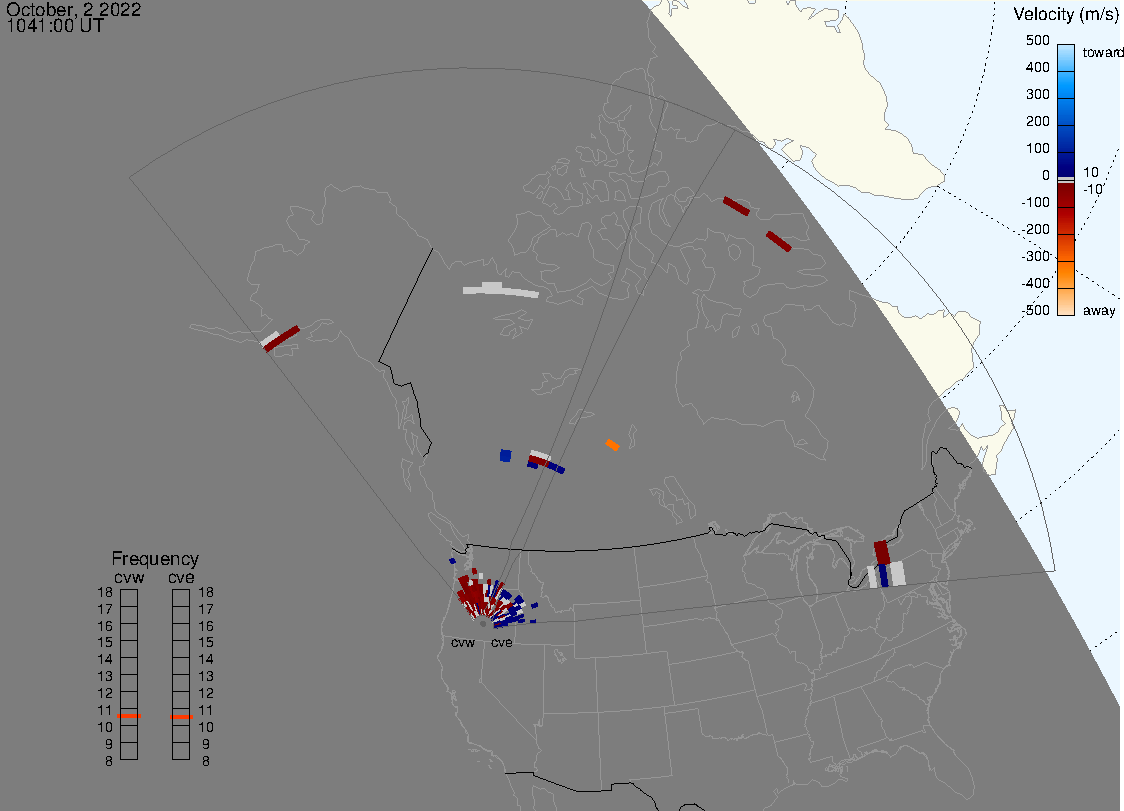Click the radar site dot between cvw and cve
The height and width of the screenshot is (811, 1124).
click(x=483, y=625)
